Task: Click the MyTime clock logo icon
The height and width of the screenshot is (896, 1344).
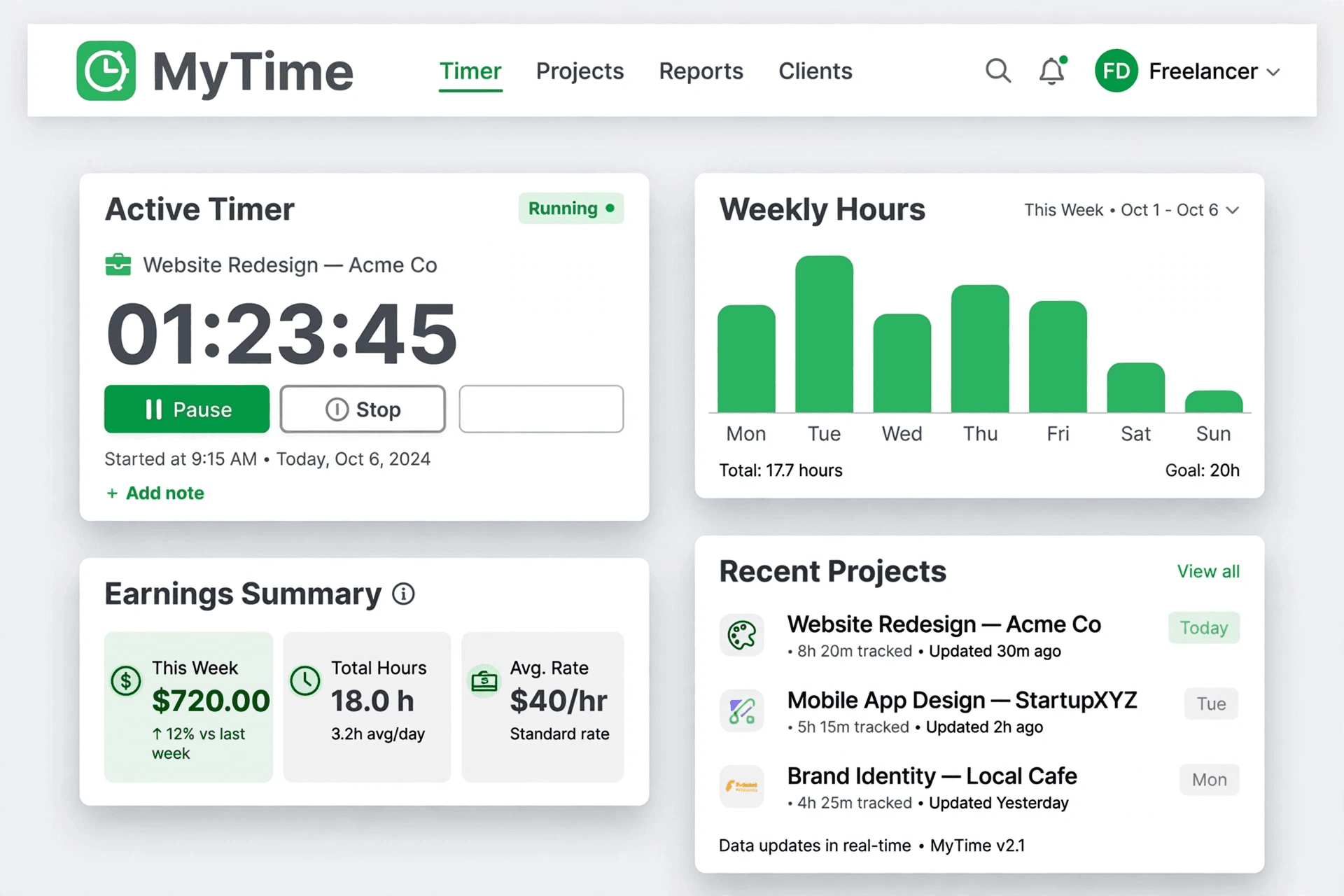Action: pyautogui.click(x=106, y=71)
